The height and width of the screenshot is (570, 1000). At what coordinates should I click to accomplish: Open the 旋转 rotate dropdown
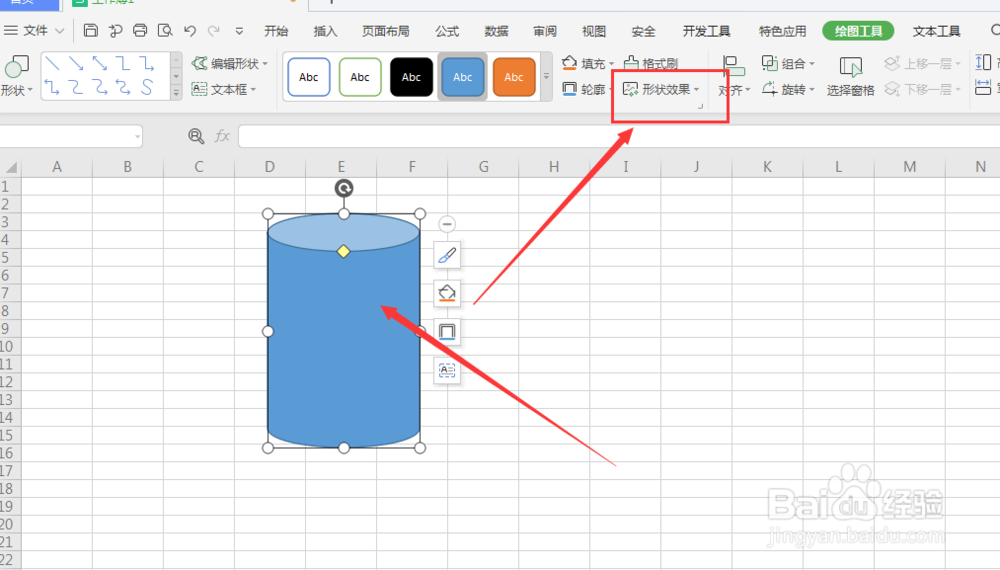(788, 89)
